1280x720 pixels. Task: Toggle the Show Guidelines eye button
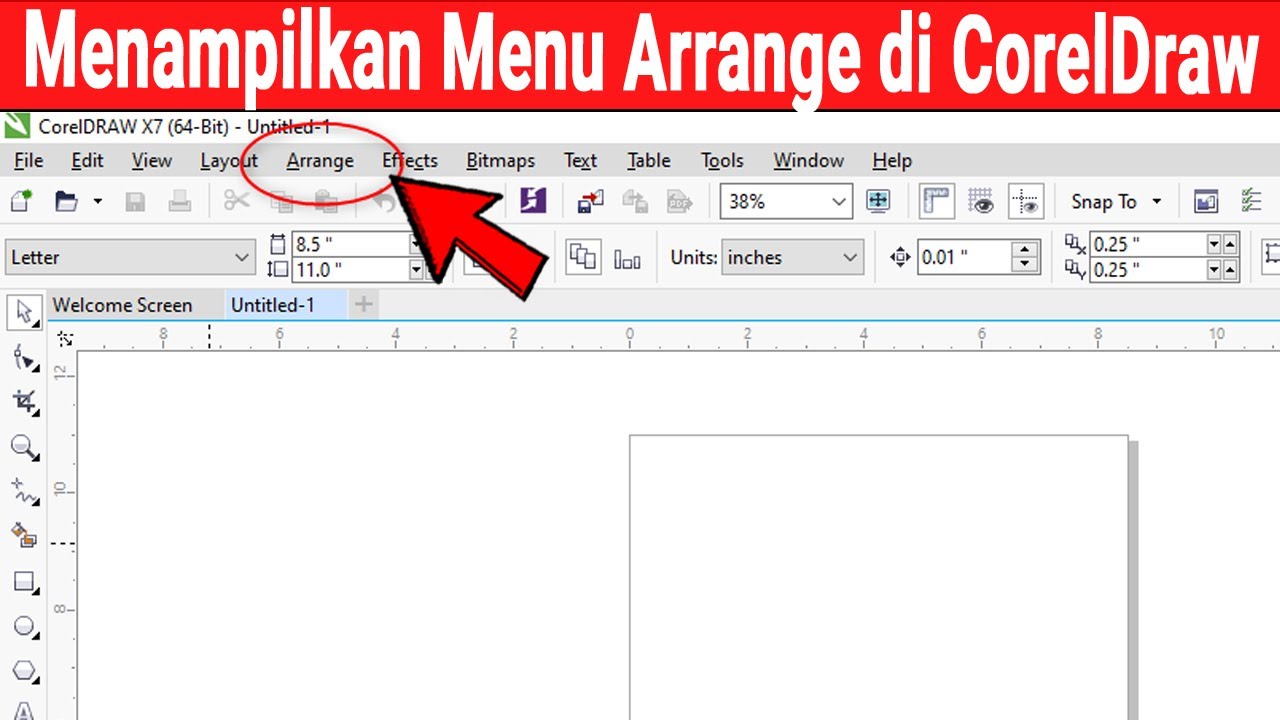(x=1027, y=201)
